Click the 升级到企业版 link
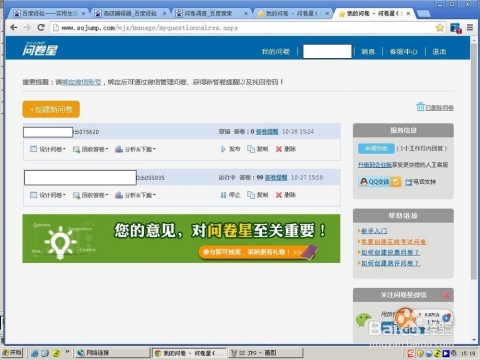 click(x=375, y=165)
